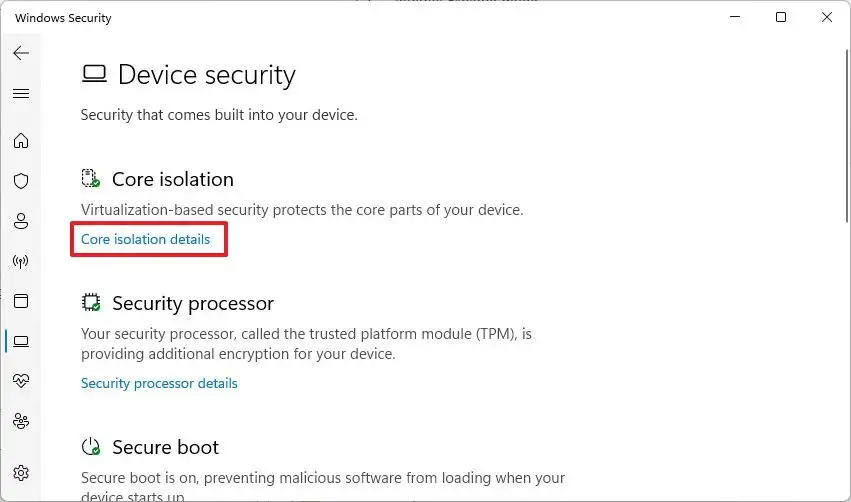The height and width of the screenshot is (502, 851).
Task: Click the Secure boot power icon
Action: click(x=91, y=447)
